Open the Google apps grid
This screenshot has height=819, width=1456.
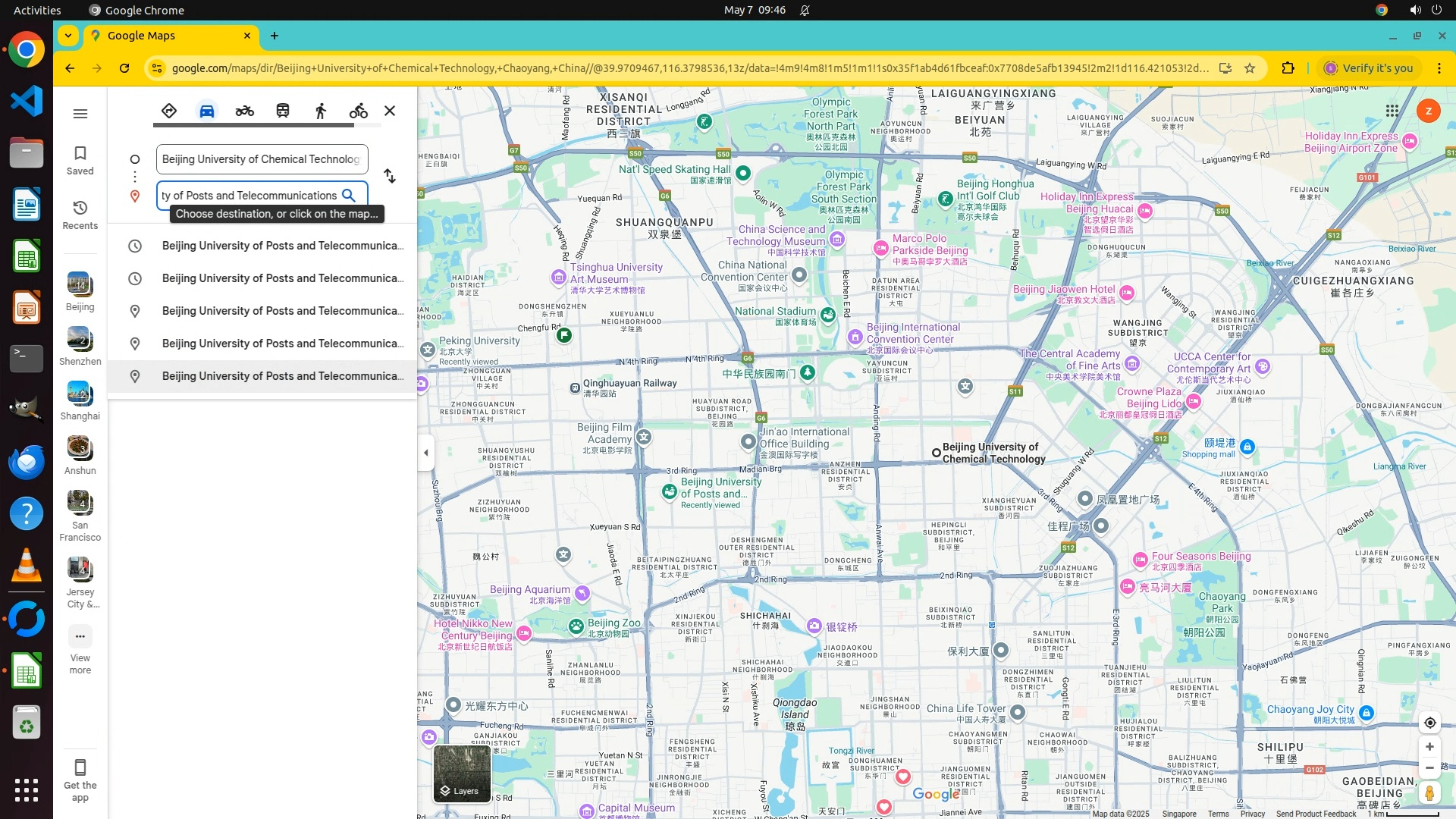(1392, 111)
